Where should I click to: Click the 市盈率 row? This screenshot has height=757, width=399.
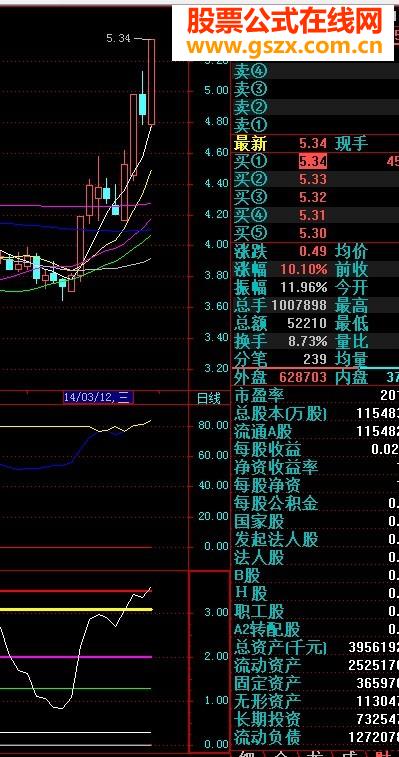point(316,396)
